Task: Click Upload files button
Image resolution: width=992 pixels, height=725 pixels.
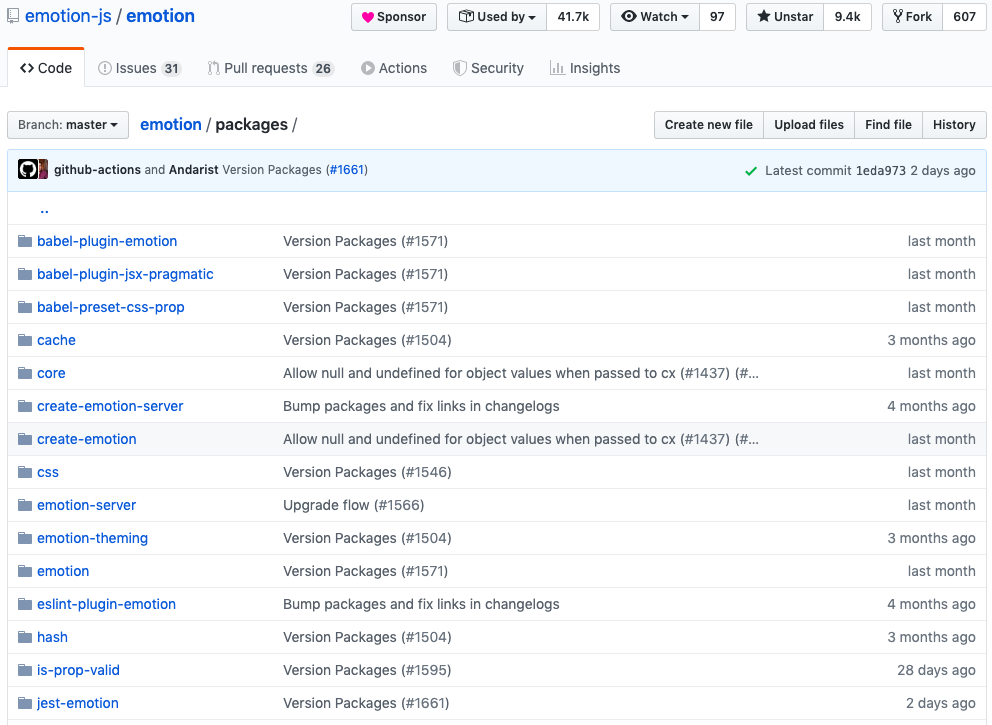Action: click(809, 125)
